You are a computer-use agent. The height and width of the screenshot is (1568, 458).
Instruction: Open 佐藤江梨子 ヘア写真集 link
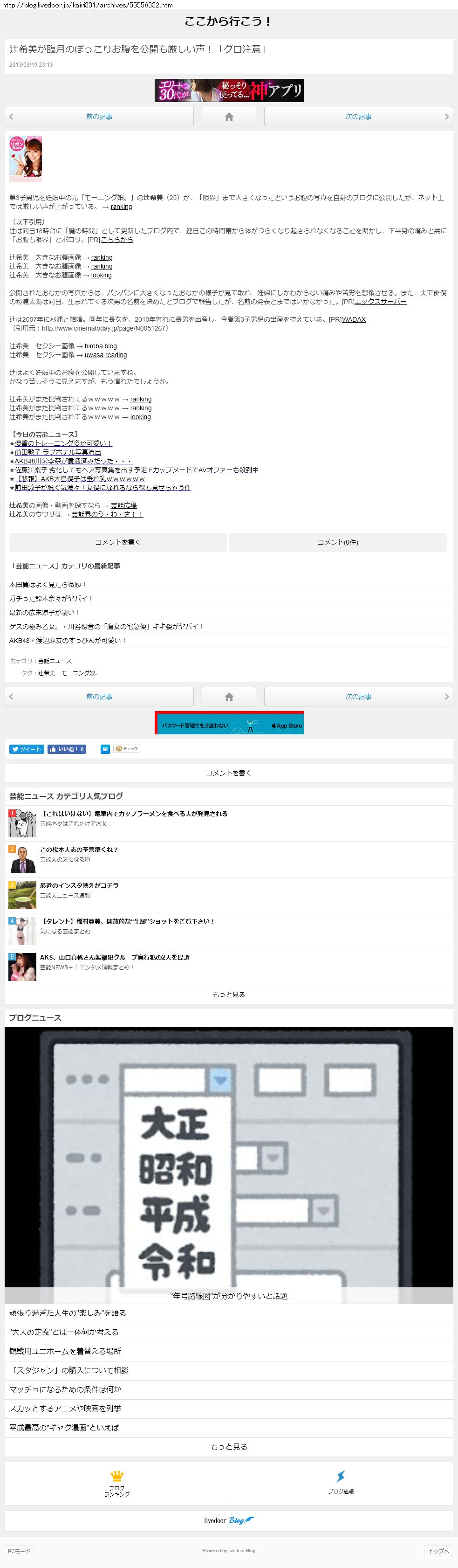click(137, 470)
